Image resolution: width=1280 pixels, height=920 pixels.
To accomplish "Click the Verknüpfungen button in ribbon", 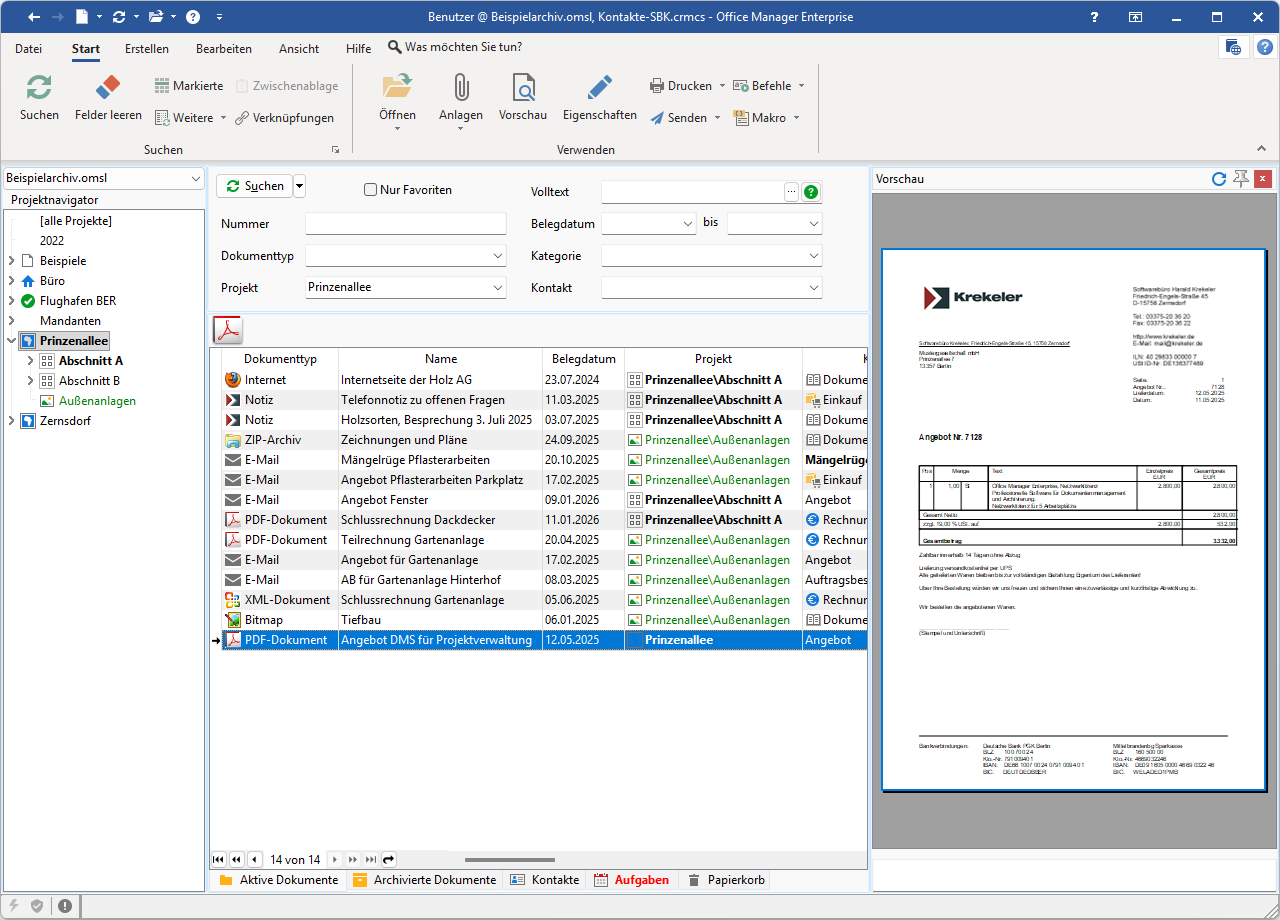I will point(285,118).
